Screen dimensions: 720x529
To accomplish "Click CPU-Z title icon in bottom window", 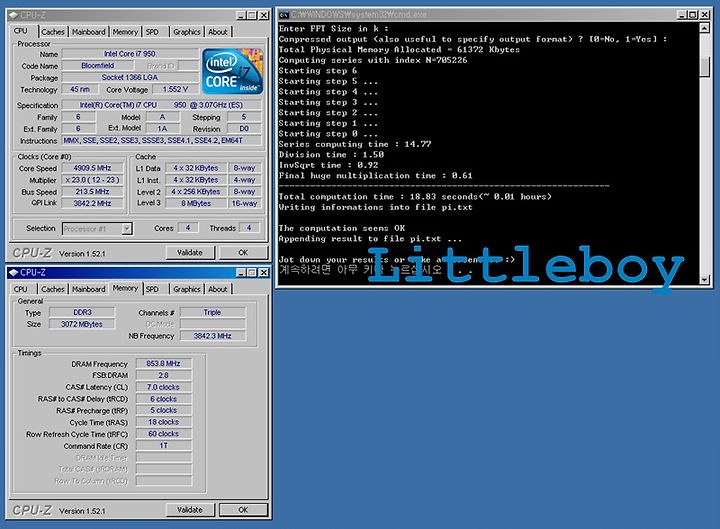I will pos(13,272).
